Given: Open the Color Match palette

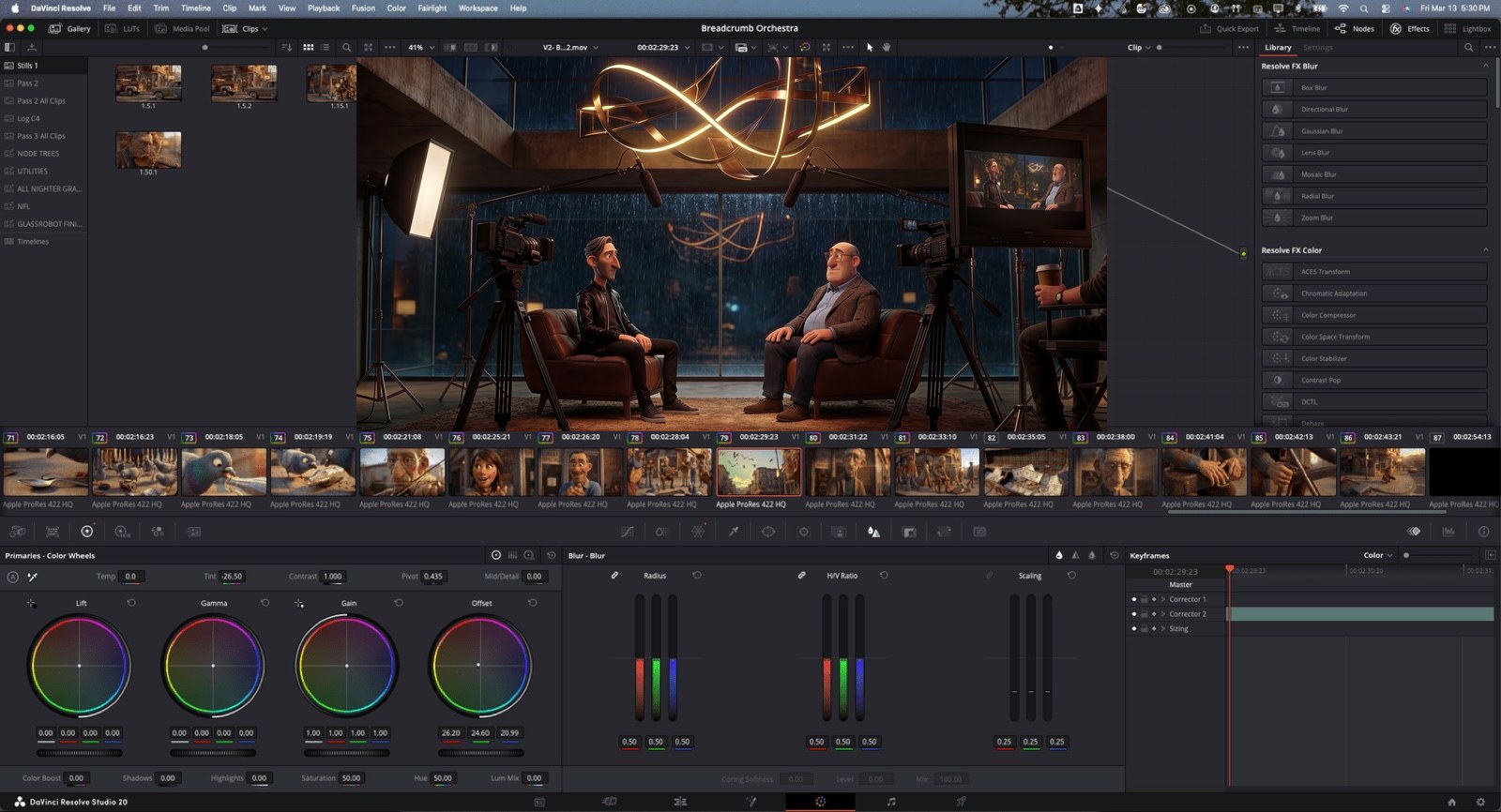Looking at the screenshot, I should 53,532.
